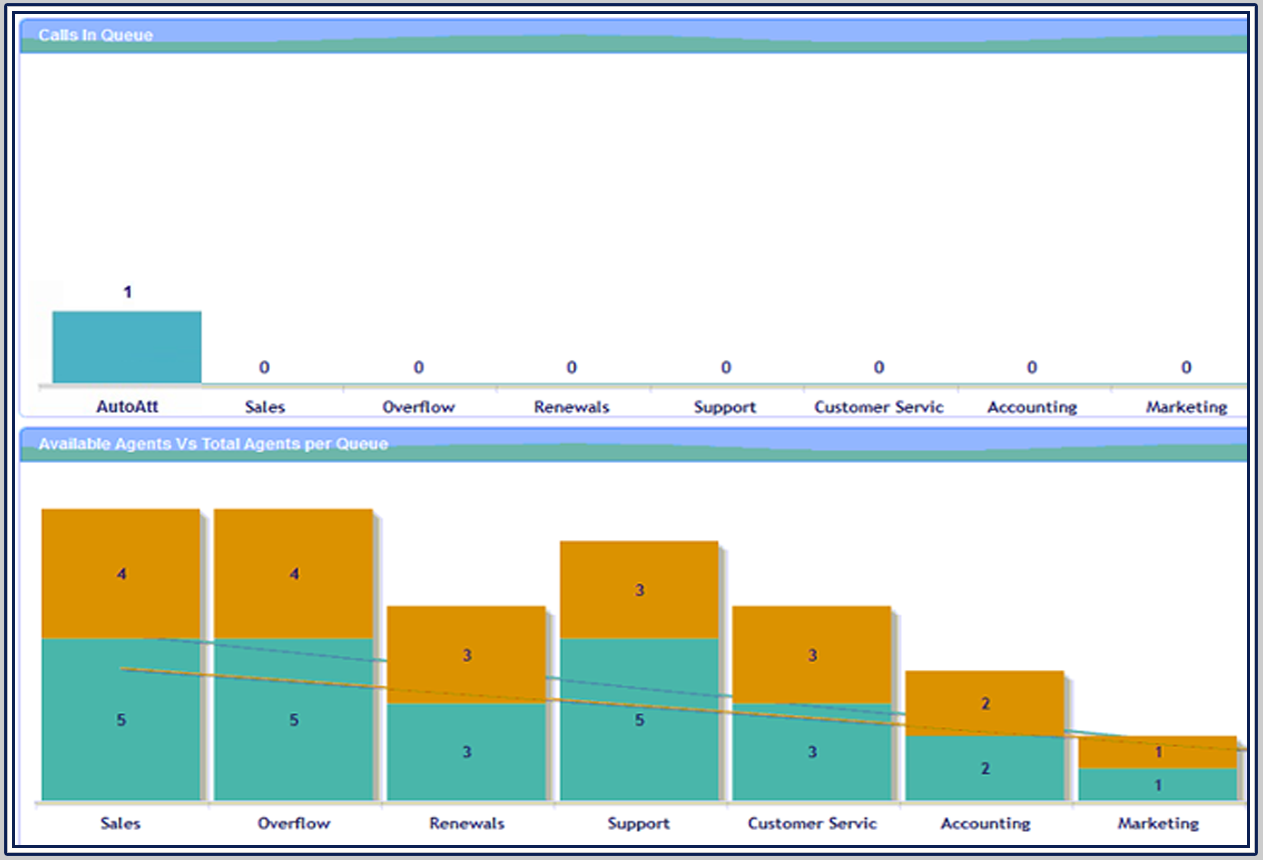Click the AutoAtt bar in Calls In Queue
1263x860 pixels.
tap(127, 346)
